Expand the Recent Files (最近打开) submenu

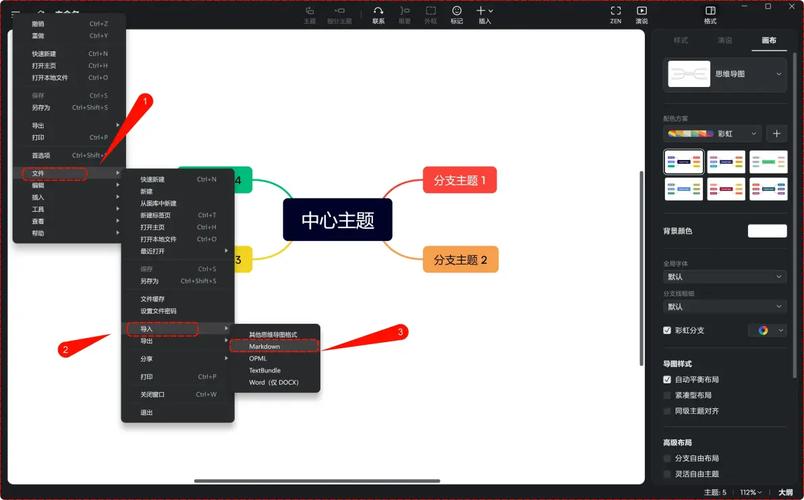tap(177, 251)
